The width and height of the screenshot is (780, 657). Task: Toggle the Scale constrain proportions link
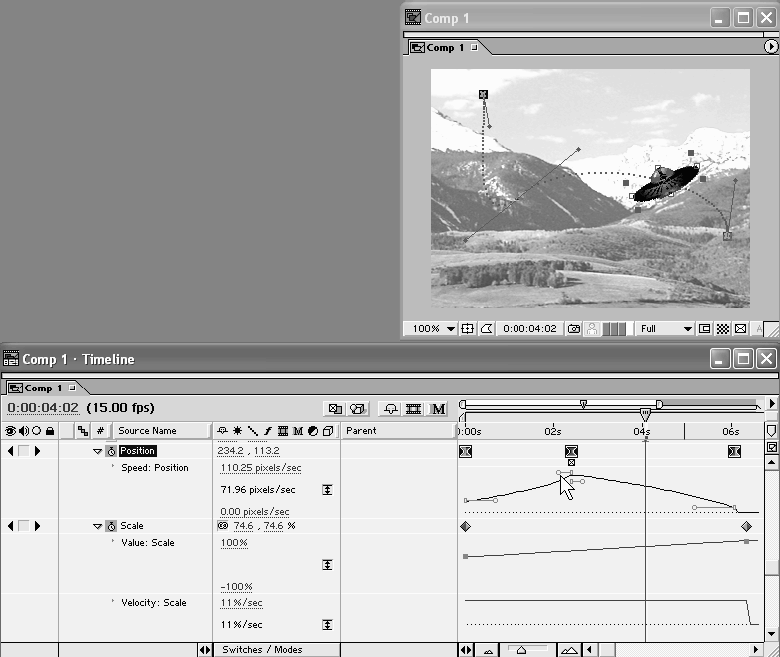(223, 526)
